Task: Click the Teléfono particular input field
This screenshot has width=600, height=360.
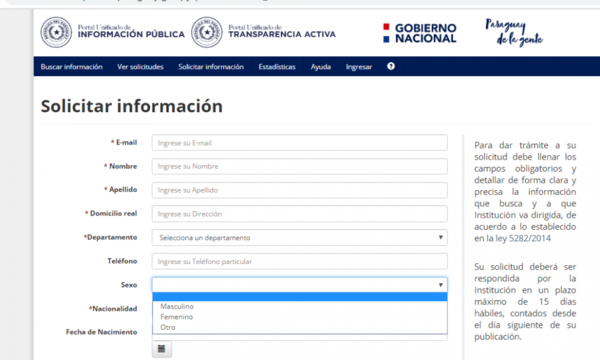Action: (x=299, y=261)
